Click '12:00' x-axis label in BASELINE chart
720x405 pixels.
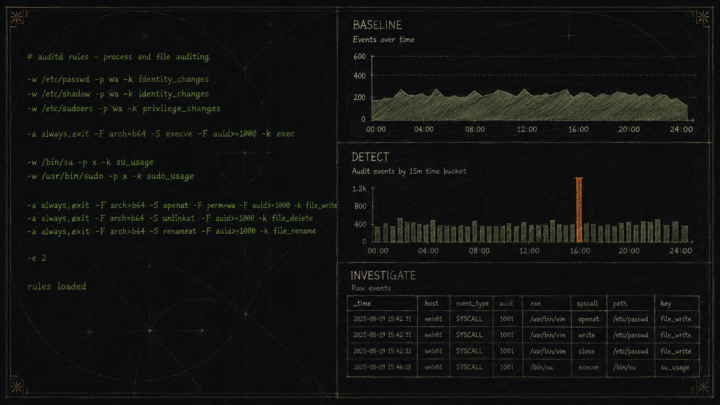tap(527, 129)
